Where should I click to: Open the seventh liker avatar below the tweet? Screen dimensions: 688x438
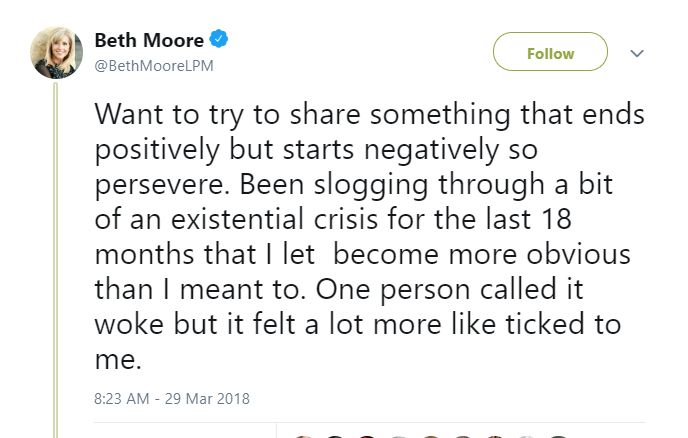coord(495,435)
